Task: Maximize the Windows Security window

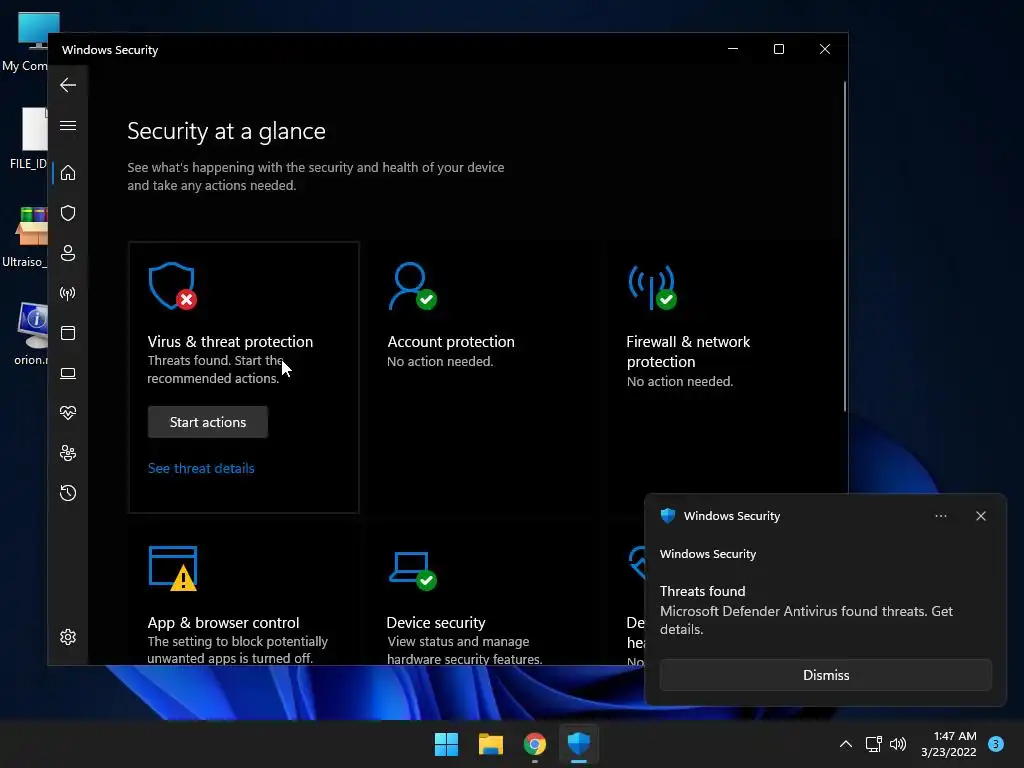Action: click(x=778, y=49)
